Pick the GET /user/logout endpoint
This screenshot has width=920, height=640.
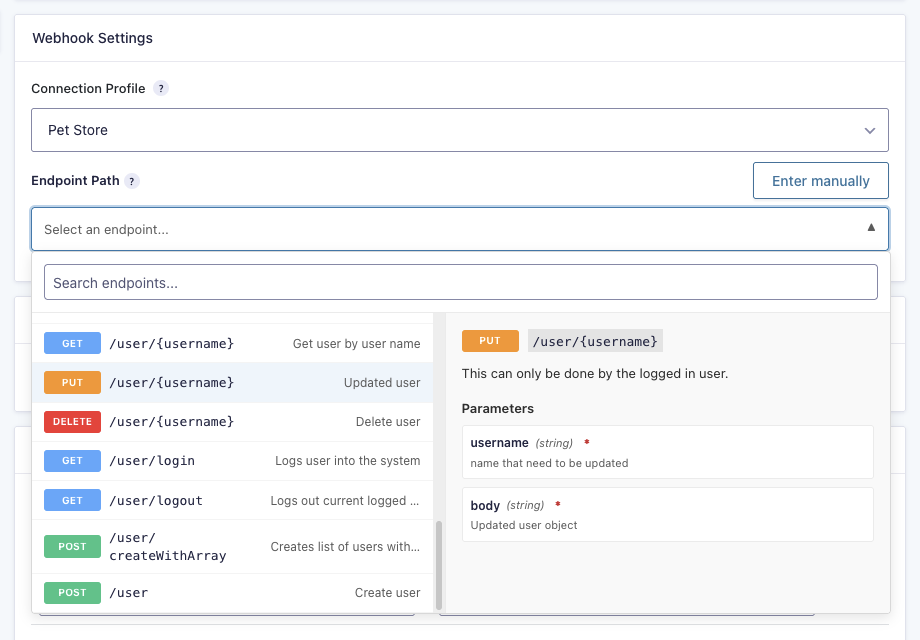[x=232, y=500]
